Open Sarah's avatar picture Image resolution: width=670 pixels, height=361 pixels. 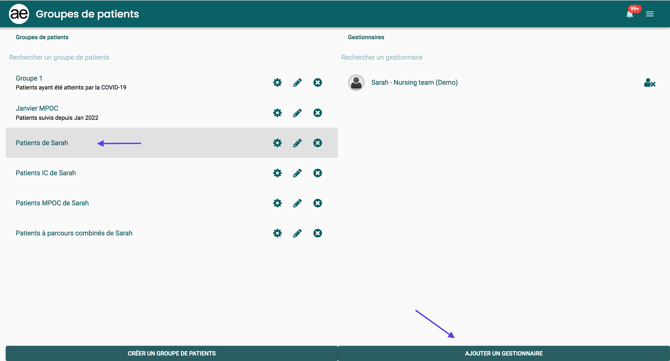[x=356, y=82]
